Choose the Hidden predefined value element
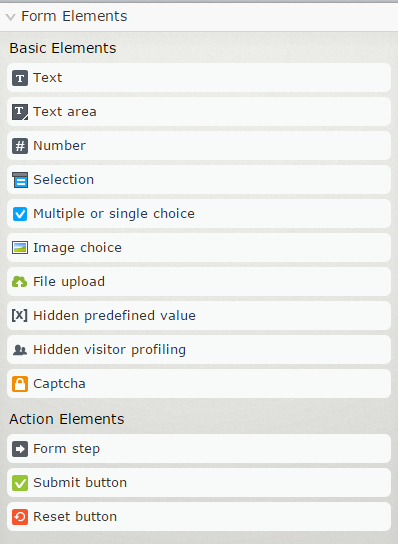Image resolution: width=398 pixels, height=544 pixels. (199, 316)
